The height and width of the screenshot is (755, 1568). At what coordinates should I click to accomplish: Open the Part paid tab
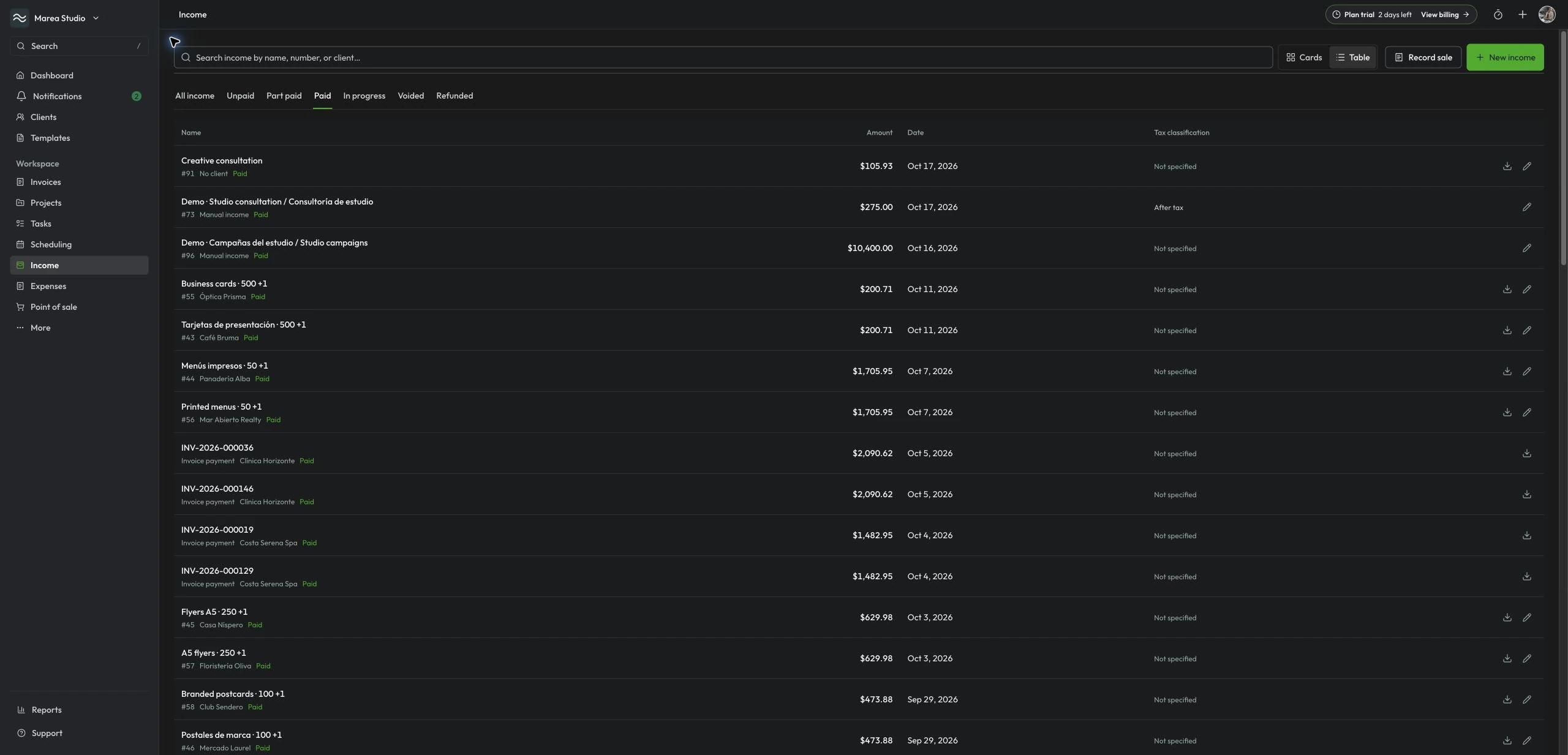pyautogui.click(x=284, y=96)
